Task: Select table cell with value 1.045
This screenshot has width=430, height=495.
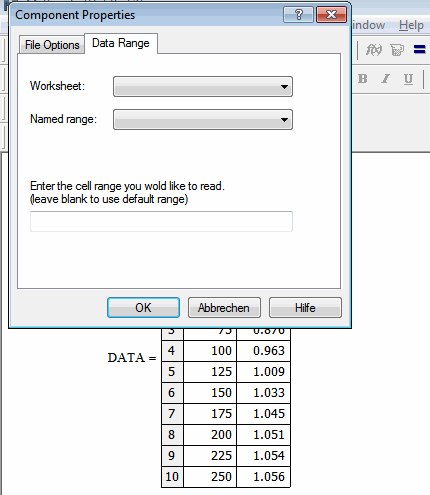Action: [263, 414]
